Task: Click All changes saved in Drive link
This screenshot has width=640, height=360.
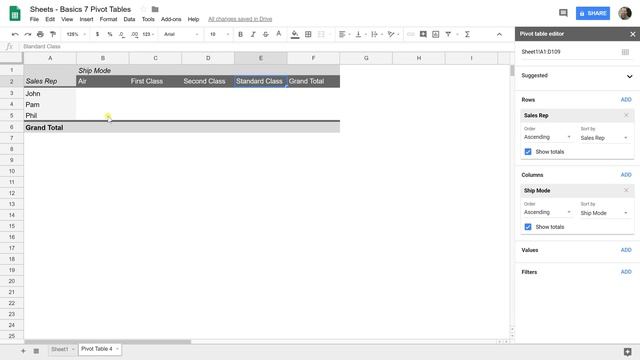Action: pyautogui.click(x=240, y=19)
